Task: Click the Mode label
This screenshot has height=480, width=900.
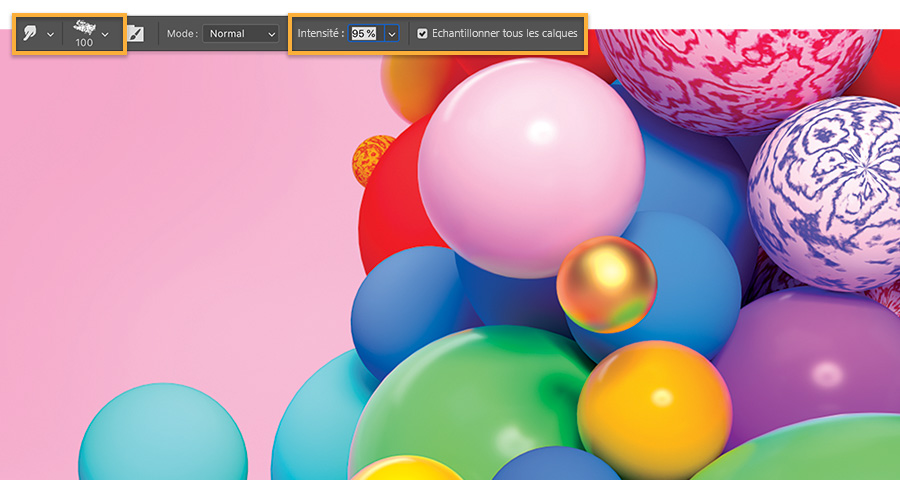Action: point(183,34)
